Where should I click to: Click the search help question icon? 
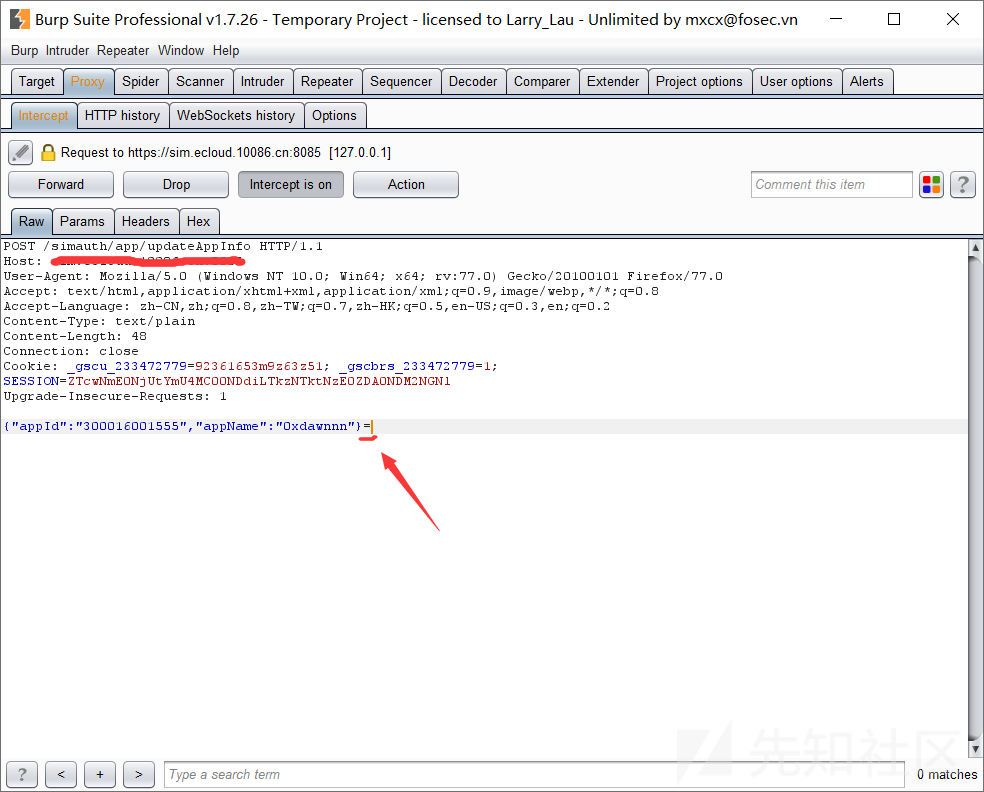click(x=22, y=774)
